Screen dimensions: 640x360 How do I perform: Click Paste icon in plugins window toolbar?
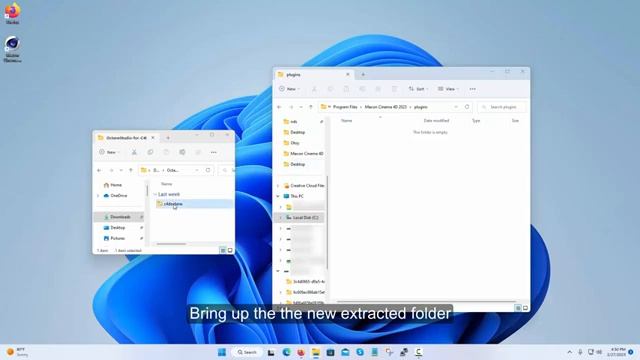tap(346, 89)
